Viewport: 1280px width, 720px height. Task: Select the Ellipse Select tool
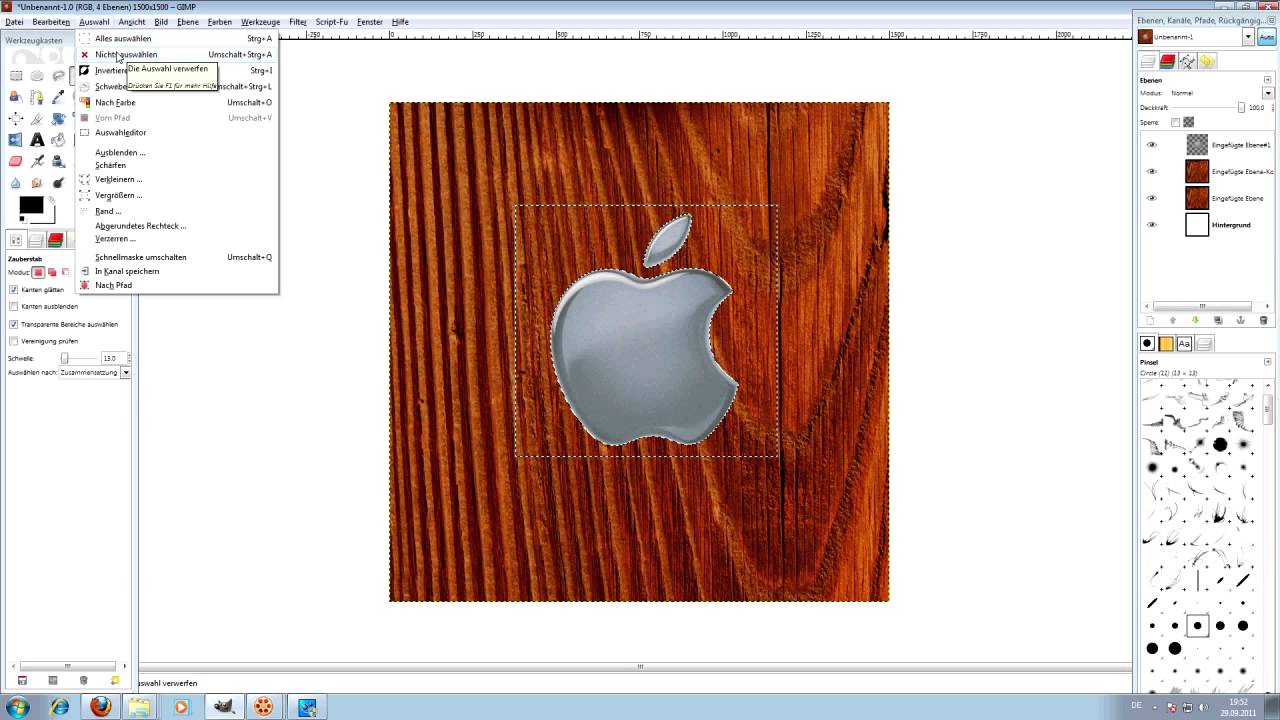[x=37, y=75]
